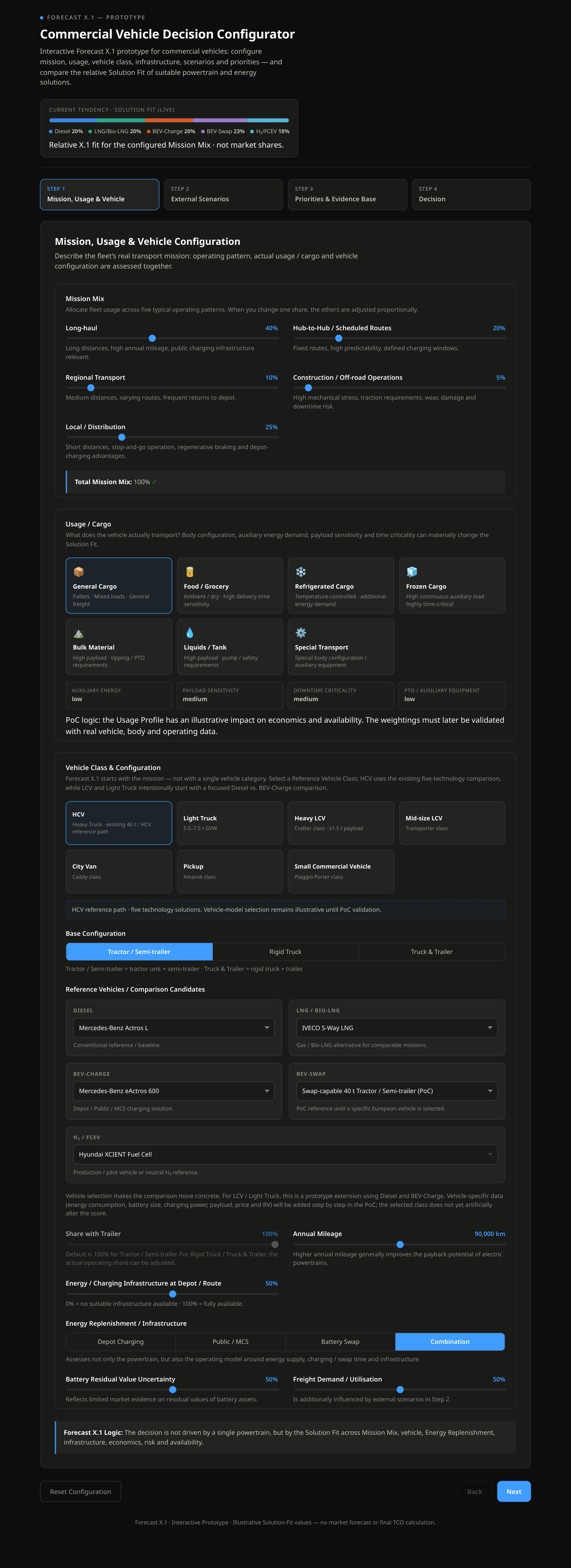The image size is (571, 1568).
Task: Set energy replenishment to Depot Charging
Action: click(x=121, y=1342)
